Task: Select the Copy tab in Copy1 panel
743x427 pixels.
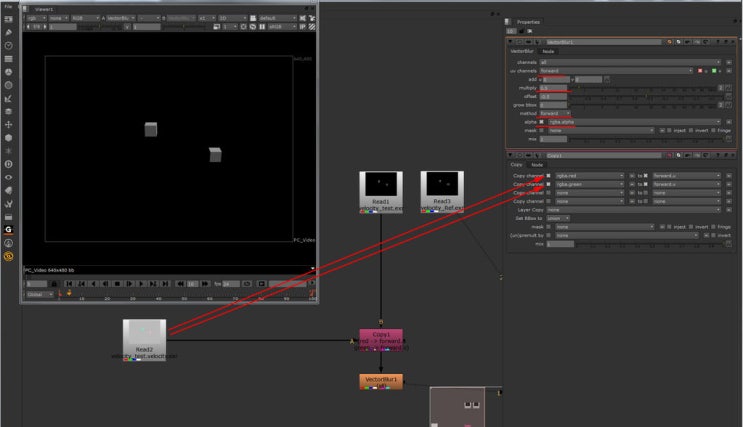Action: coord(516,165)
